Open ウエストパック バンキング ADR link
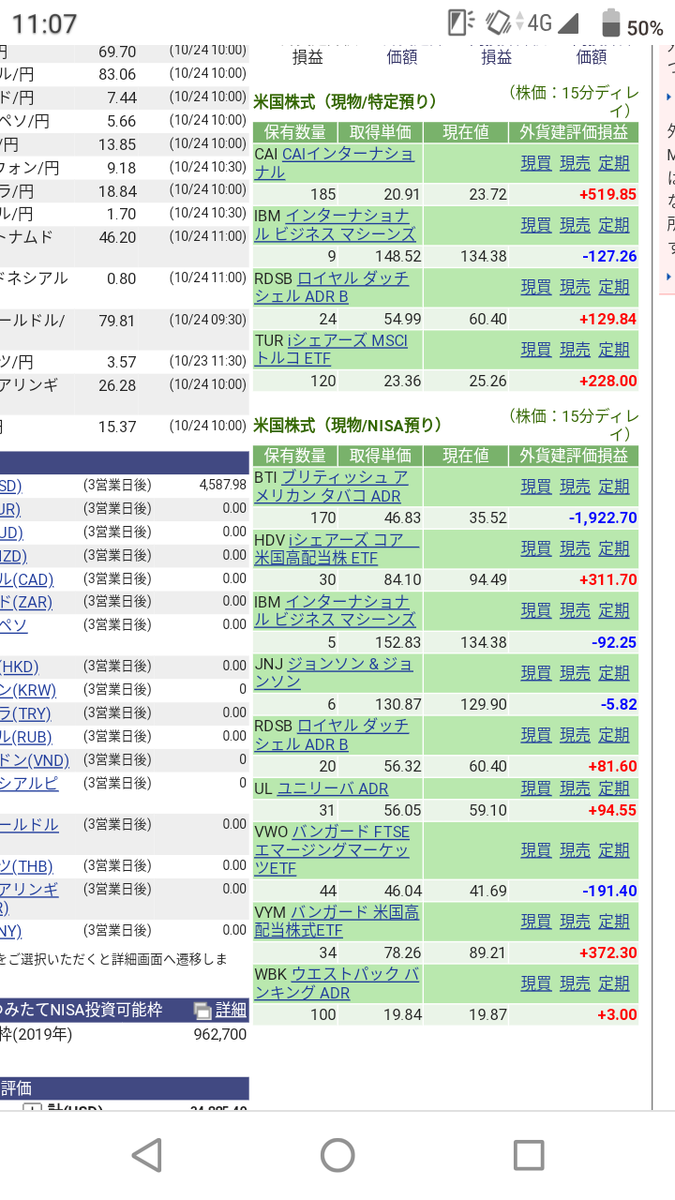 pos(337,983)
